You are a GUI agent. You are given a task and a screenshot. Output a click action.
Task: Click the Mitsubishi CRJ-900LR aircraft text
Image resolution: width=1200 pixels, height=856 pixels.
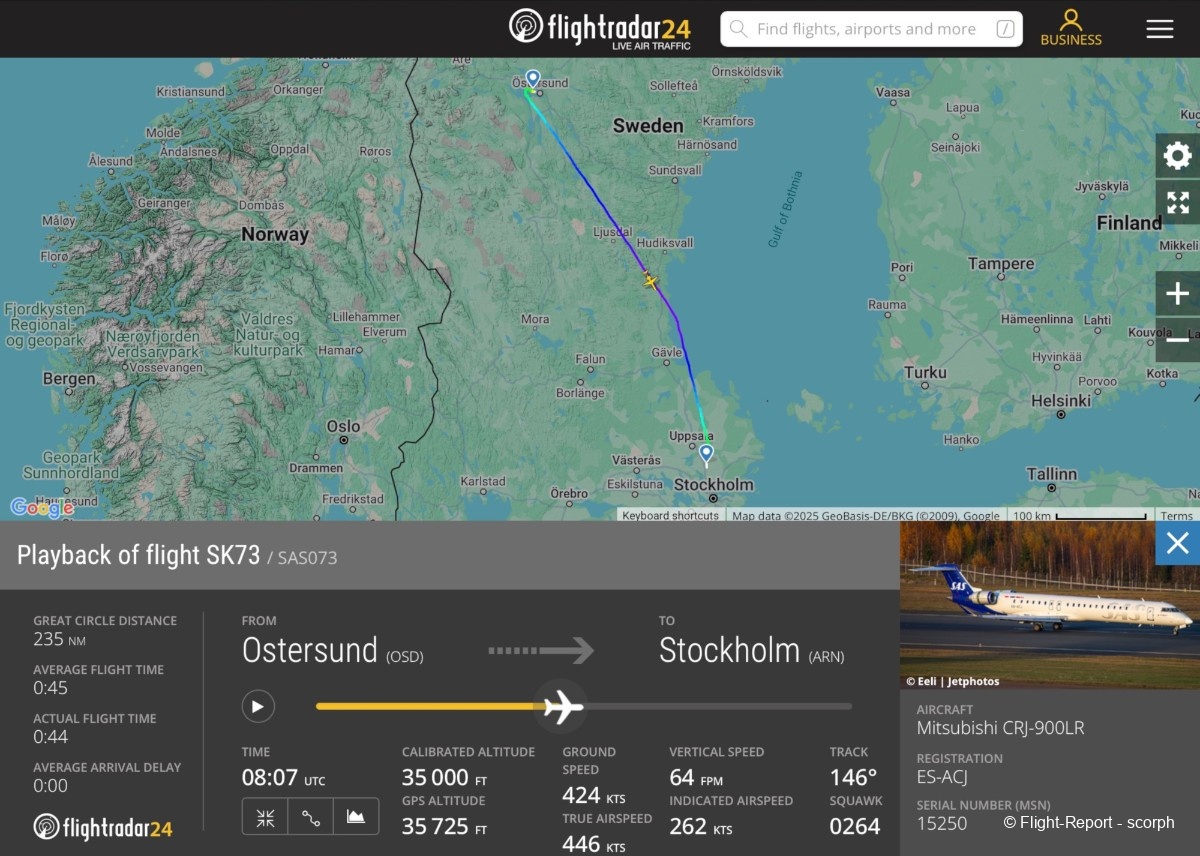tap(1000, 728)
